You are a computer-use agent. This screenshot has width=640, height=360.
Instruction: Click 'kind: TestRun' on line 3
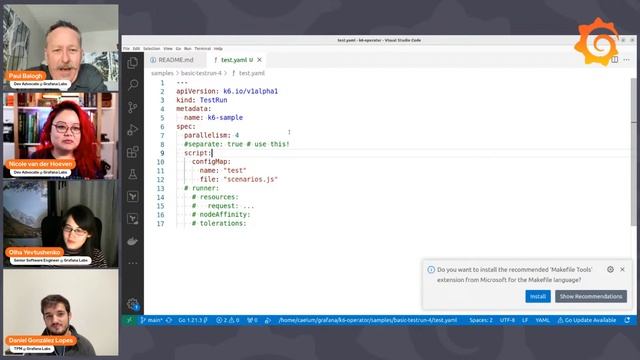point(202,100)
